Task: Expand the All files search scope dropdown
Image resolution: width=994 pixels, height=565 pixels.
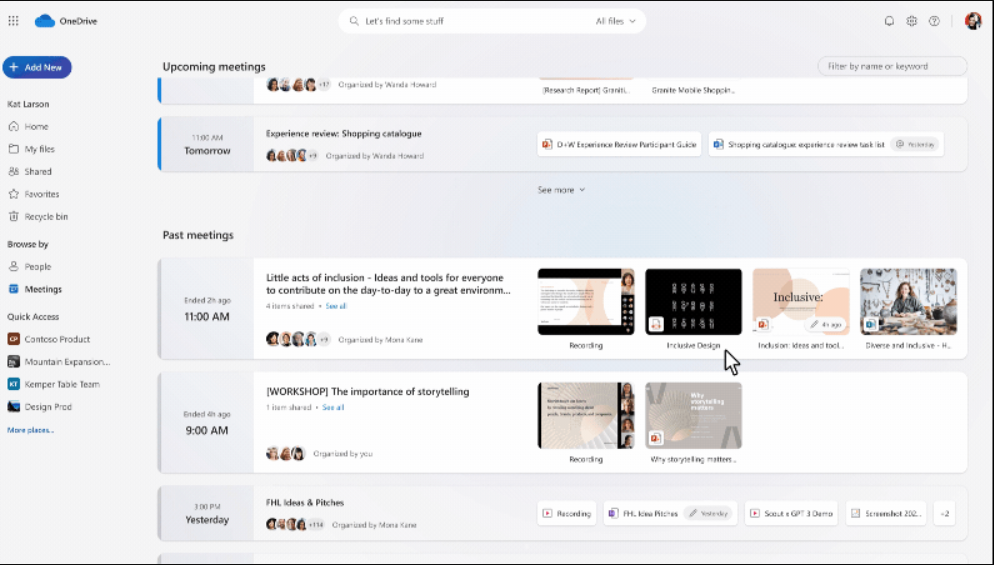Action: pos(613,21)
